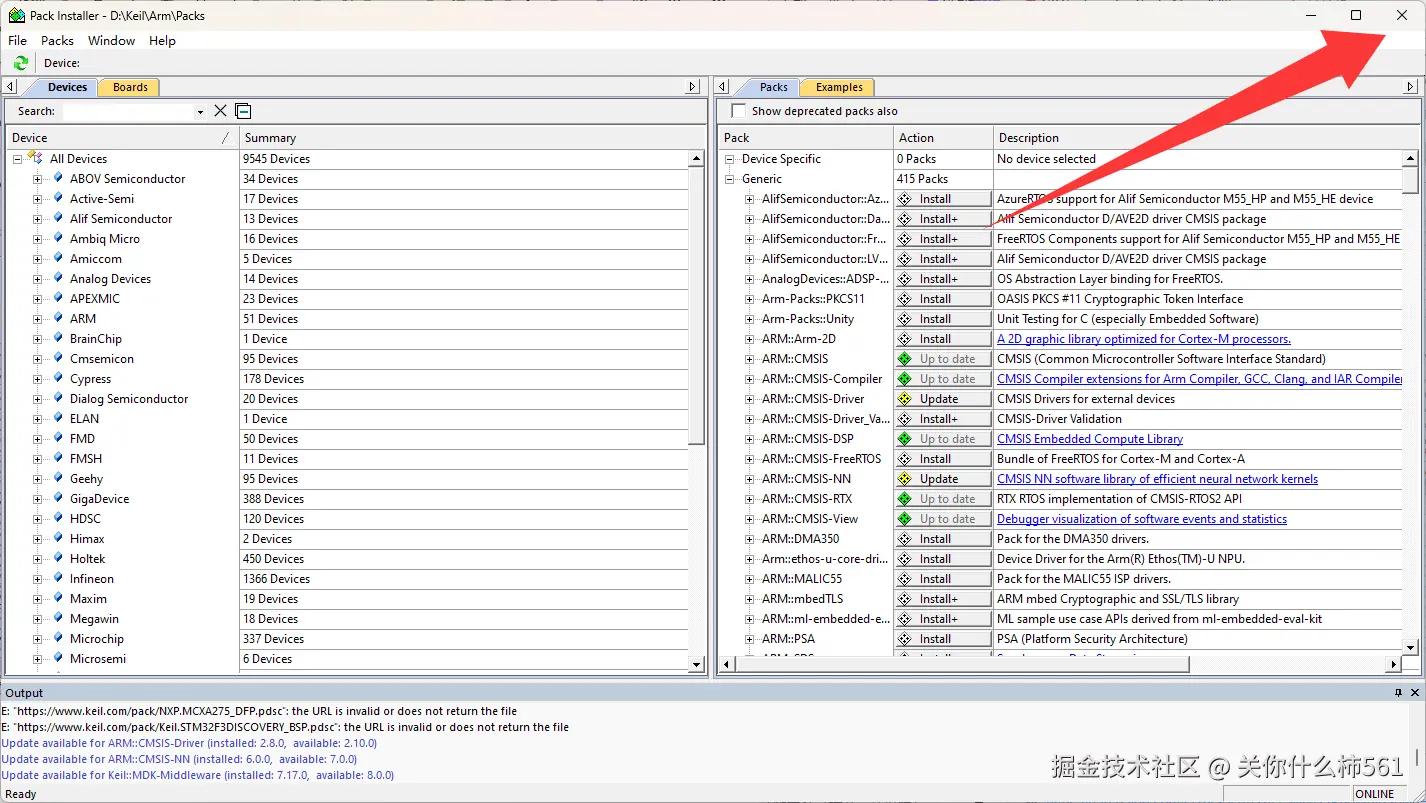1426x803 pixels.
Task: Click the Summary column header
Action: 472,138
